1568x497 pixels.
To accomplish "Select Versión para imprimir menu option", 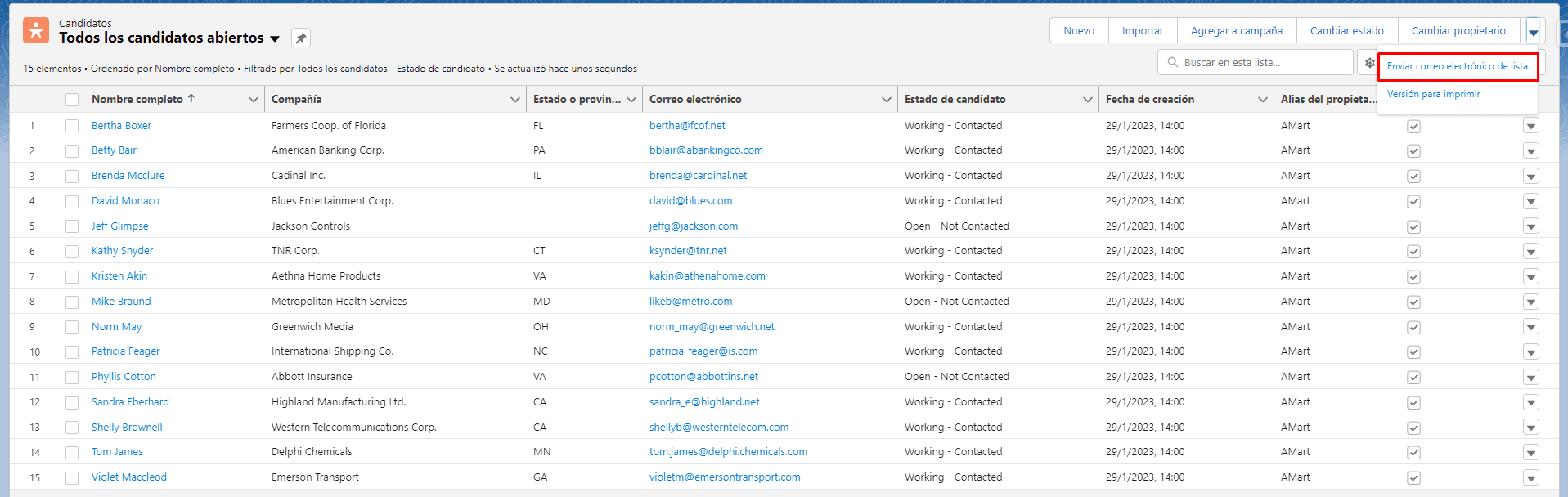I will [1433, 94].
